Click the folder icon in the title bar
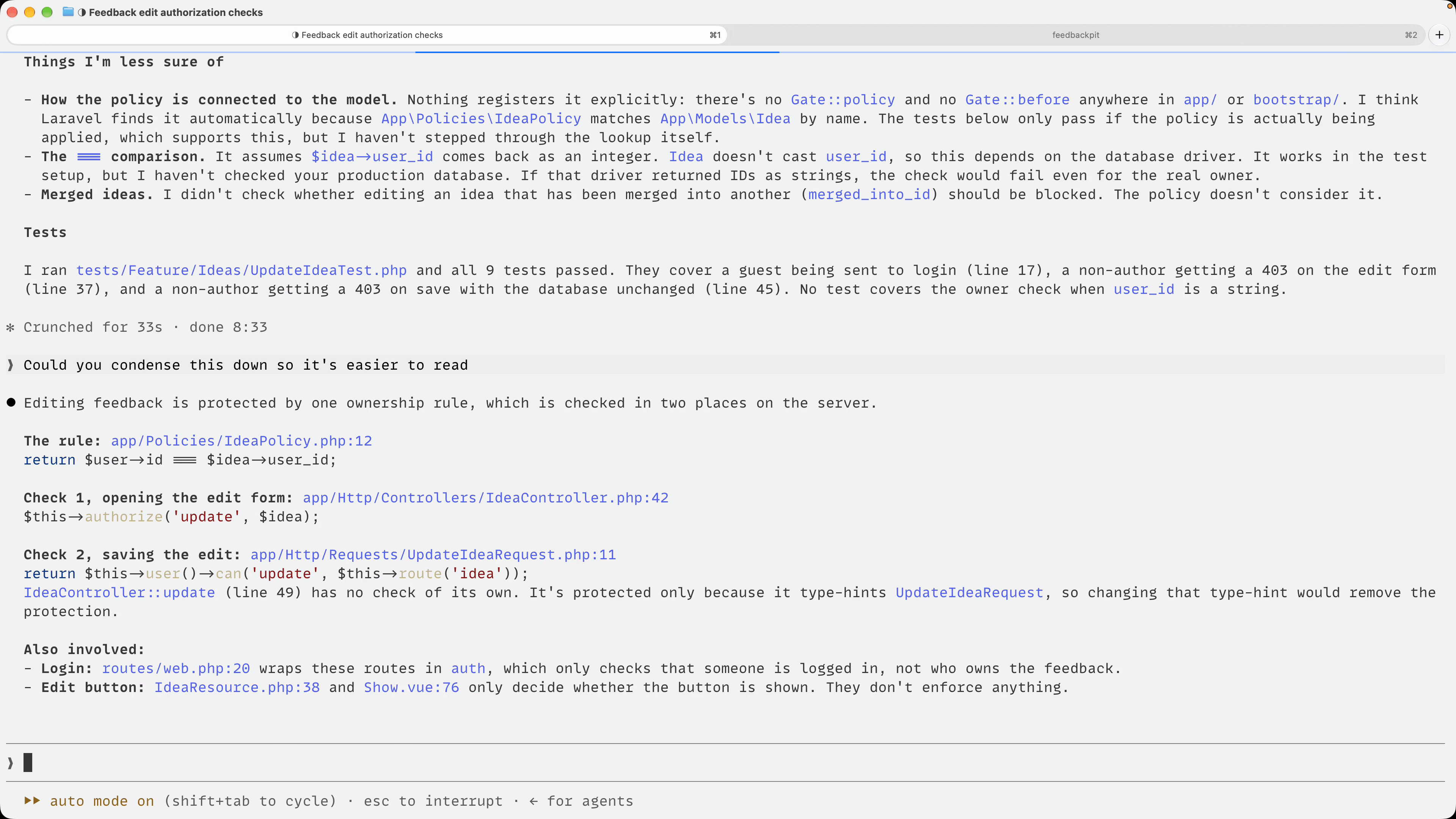The height and width of the screenshot is (819, 1456). (68, 12)
